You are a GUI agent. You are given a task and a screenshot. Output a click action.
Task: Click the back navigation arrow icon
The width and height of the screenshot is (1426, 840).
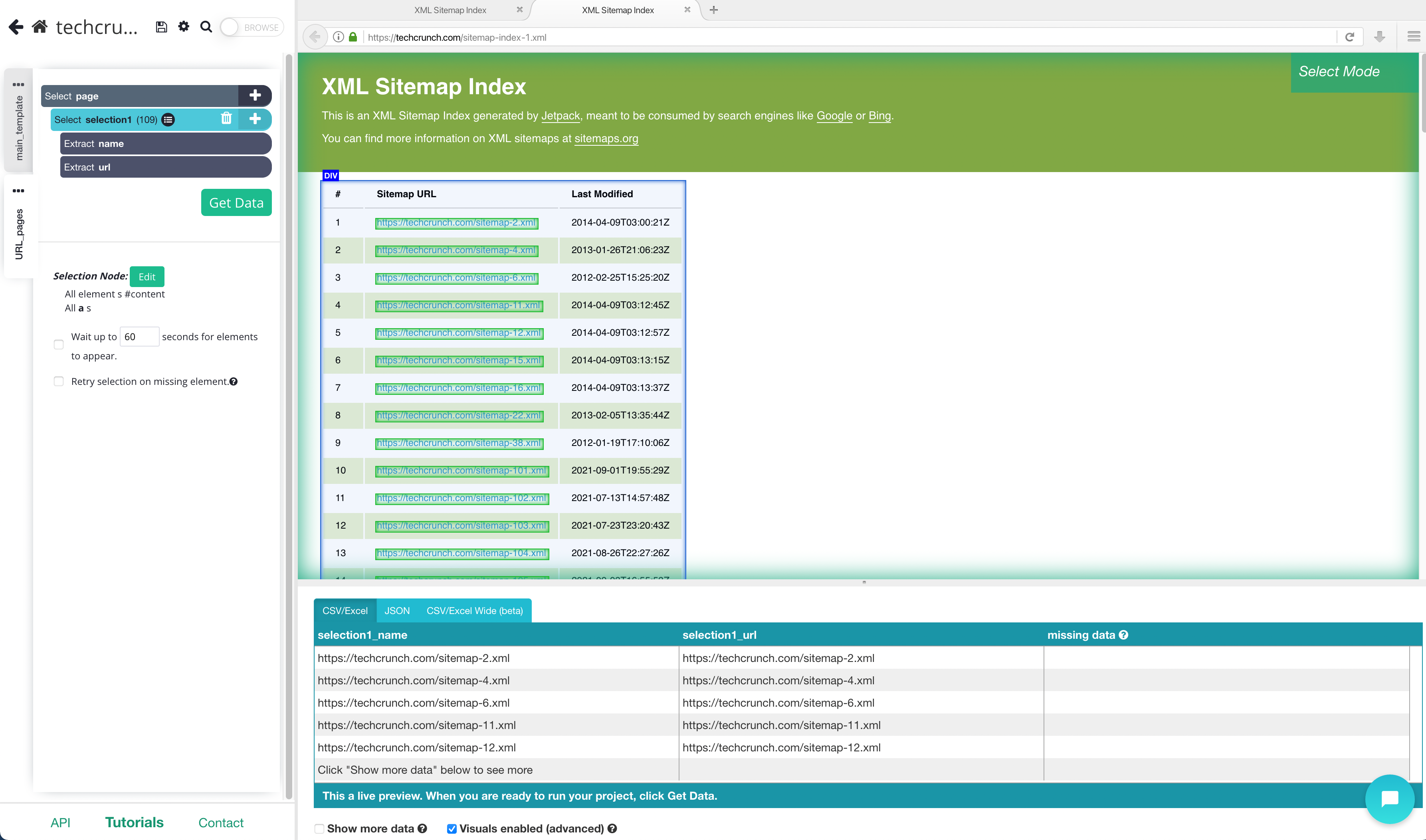pos(15,27)
